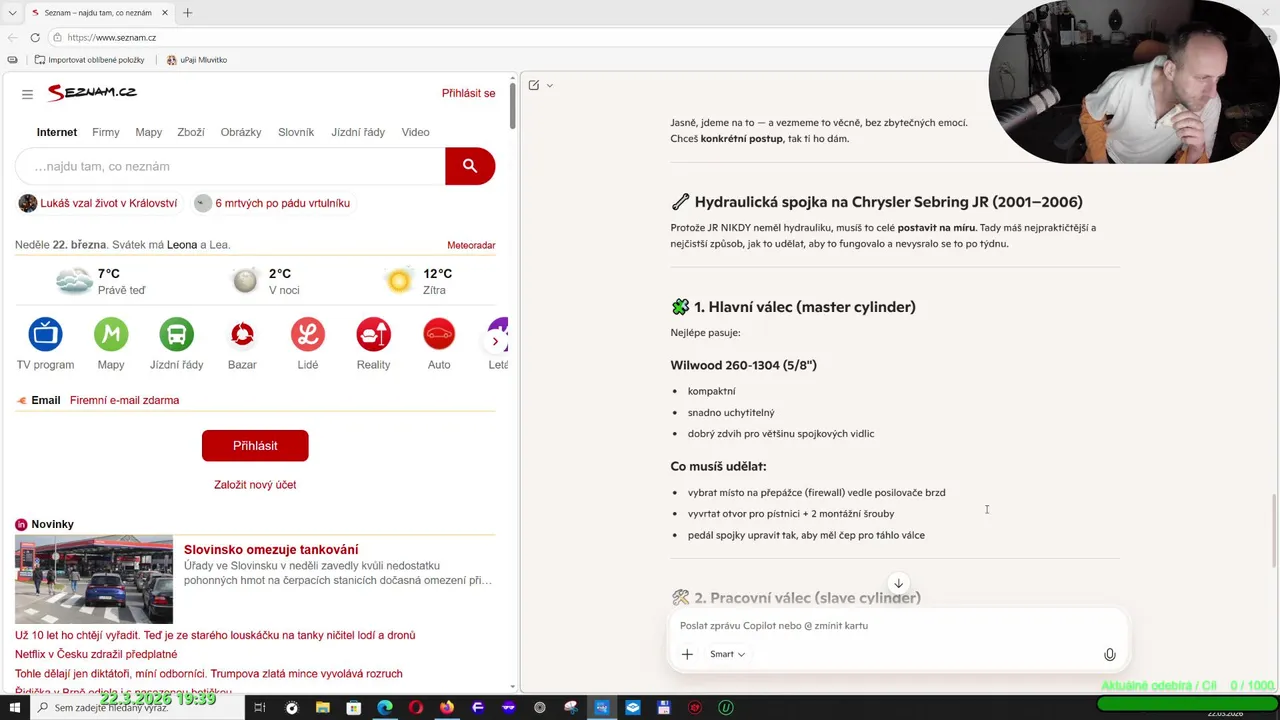Open the Firemní e-mail zdarma link

(x=124, y=400)
